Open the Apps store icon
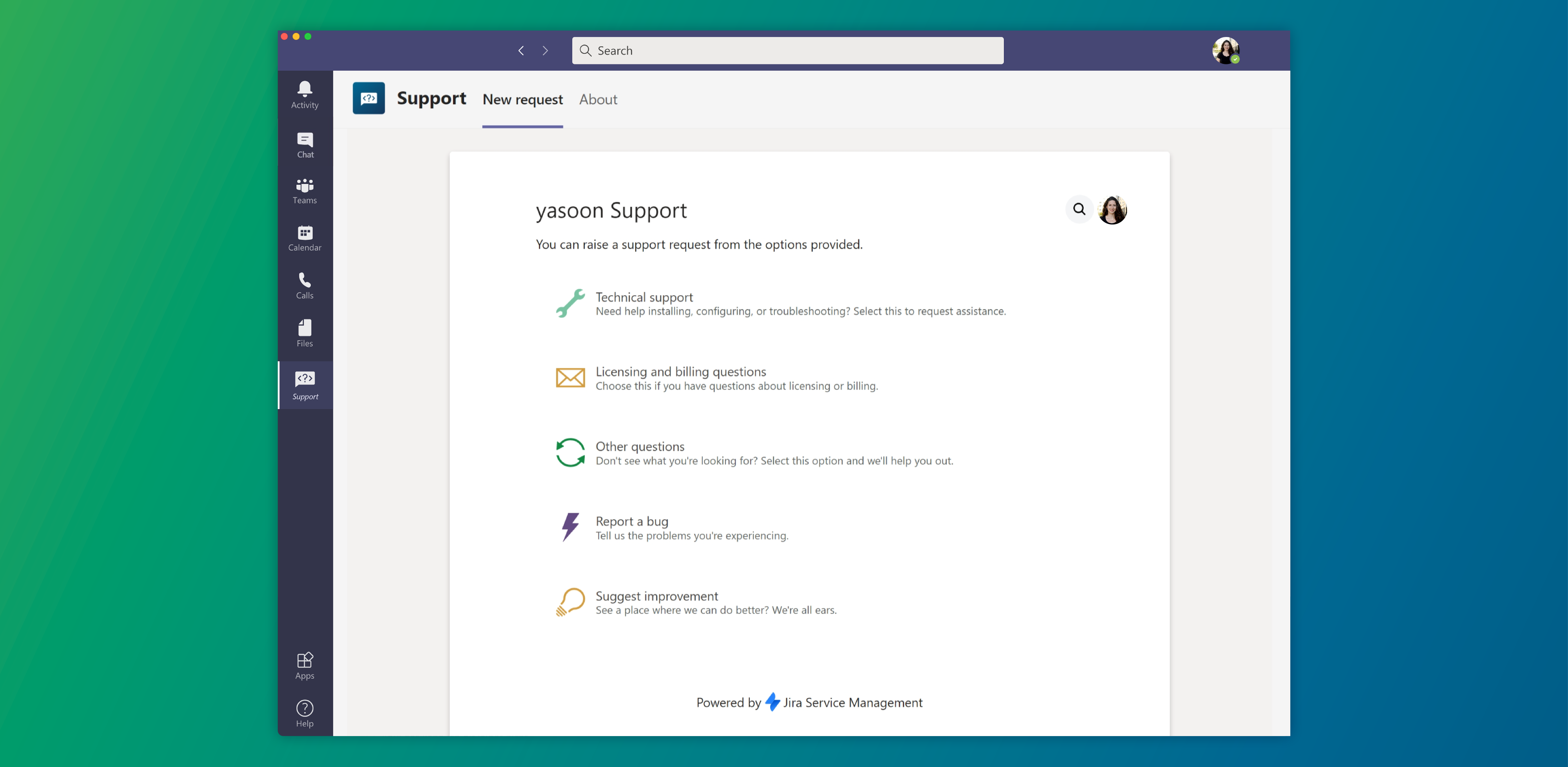The width and height of the screenshot is (1568, 767). coord(304,665)
